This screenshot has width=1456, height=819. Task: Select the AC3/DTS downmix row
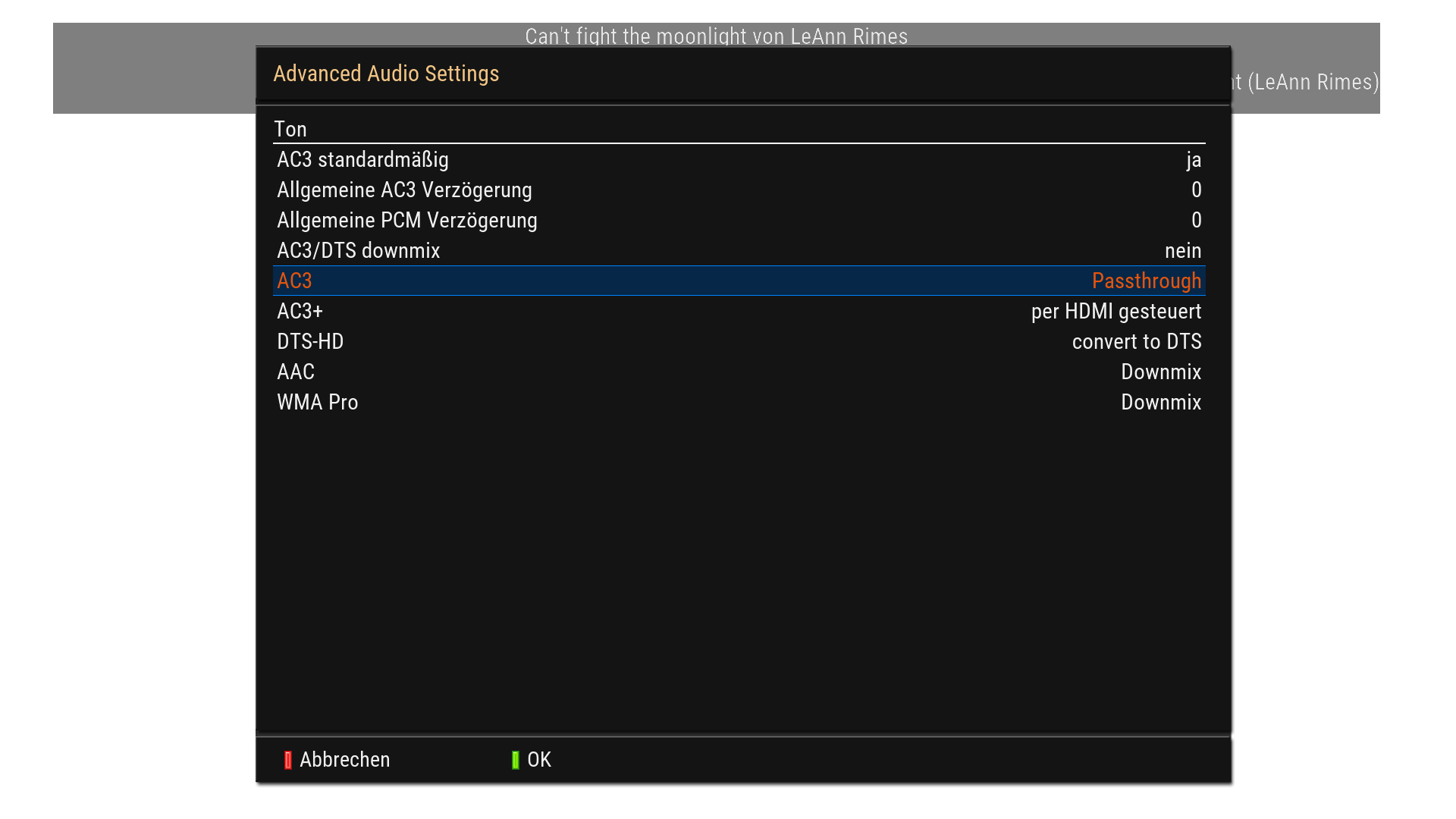[358, 251]
